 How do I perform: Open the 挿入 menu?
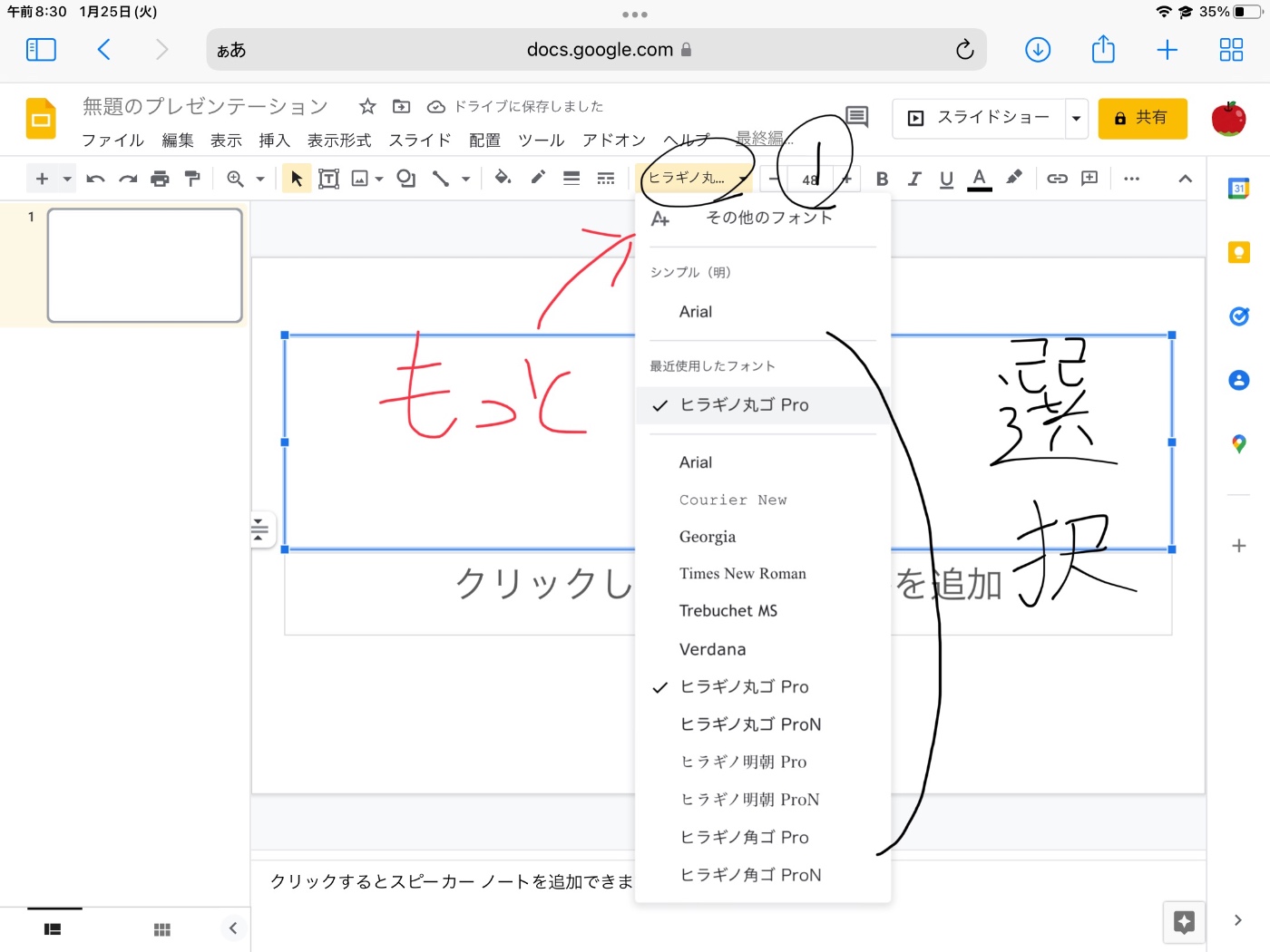pos(274,140)
